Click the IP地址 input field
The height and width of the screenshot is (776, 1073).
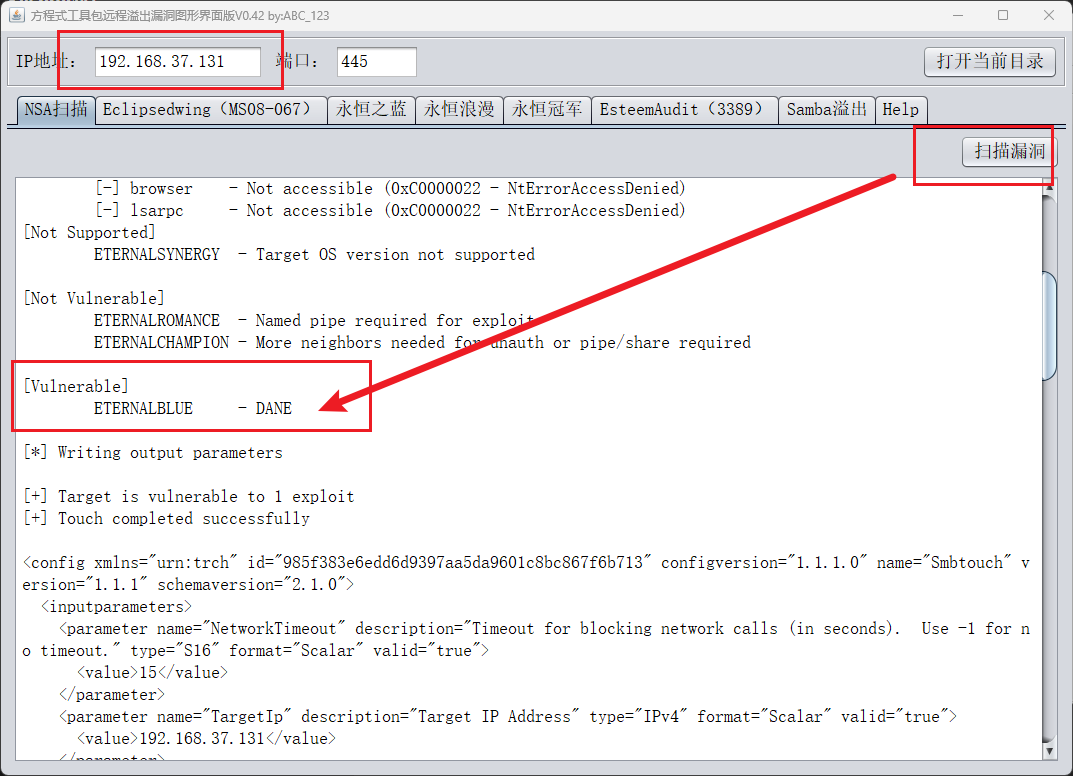tap(178, 62)
